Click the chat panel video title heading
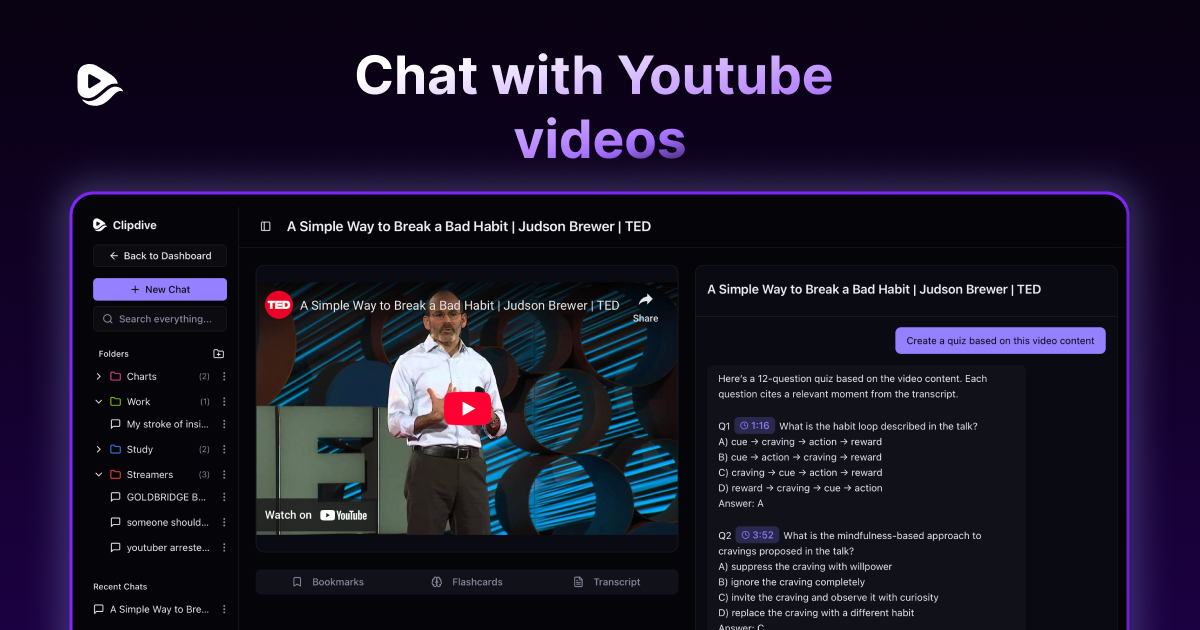The image size is (1200, 630). click(x=874, y=289)
